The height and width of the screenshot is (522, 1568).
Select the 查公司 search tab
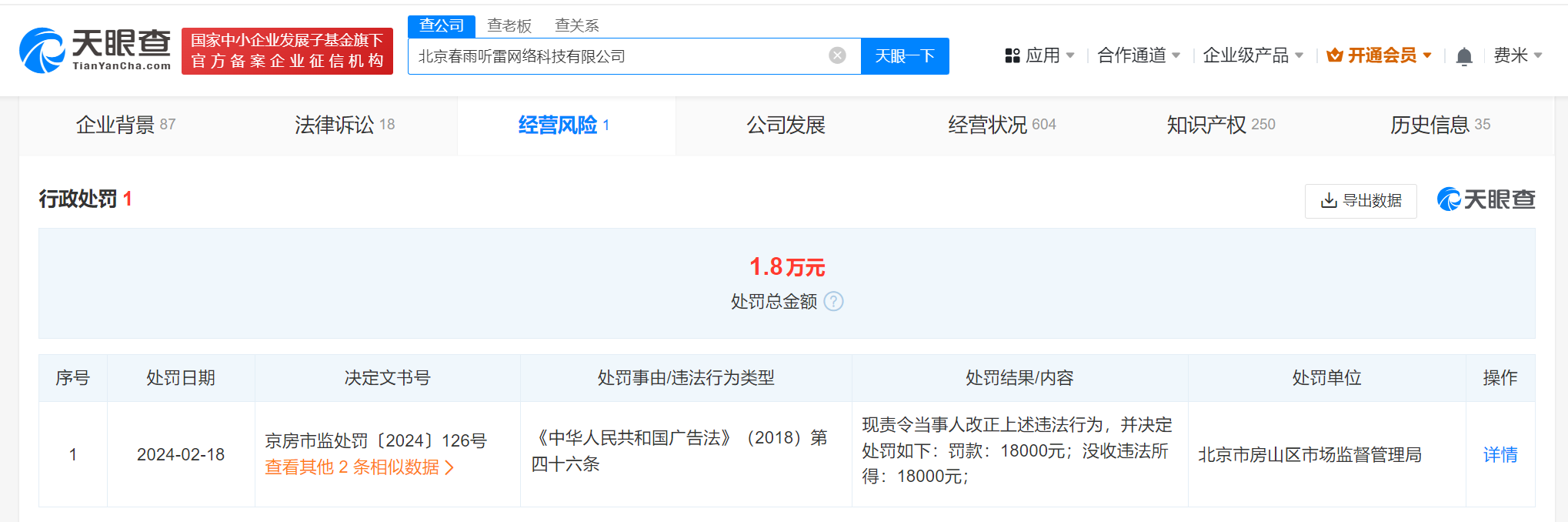(x=442, y=25)
